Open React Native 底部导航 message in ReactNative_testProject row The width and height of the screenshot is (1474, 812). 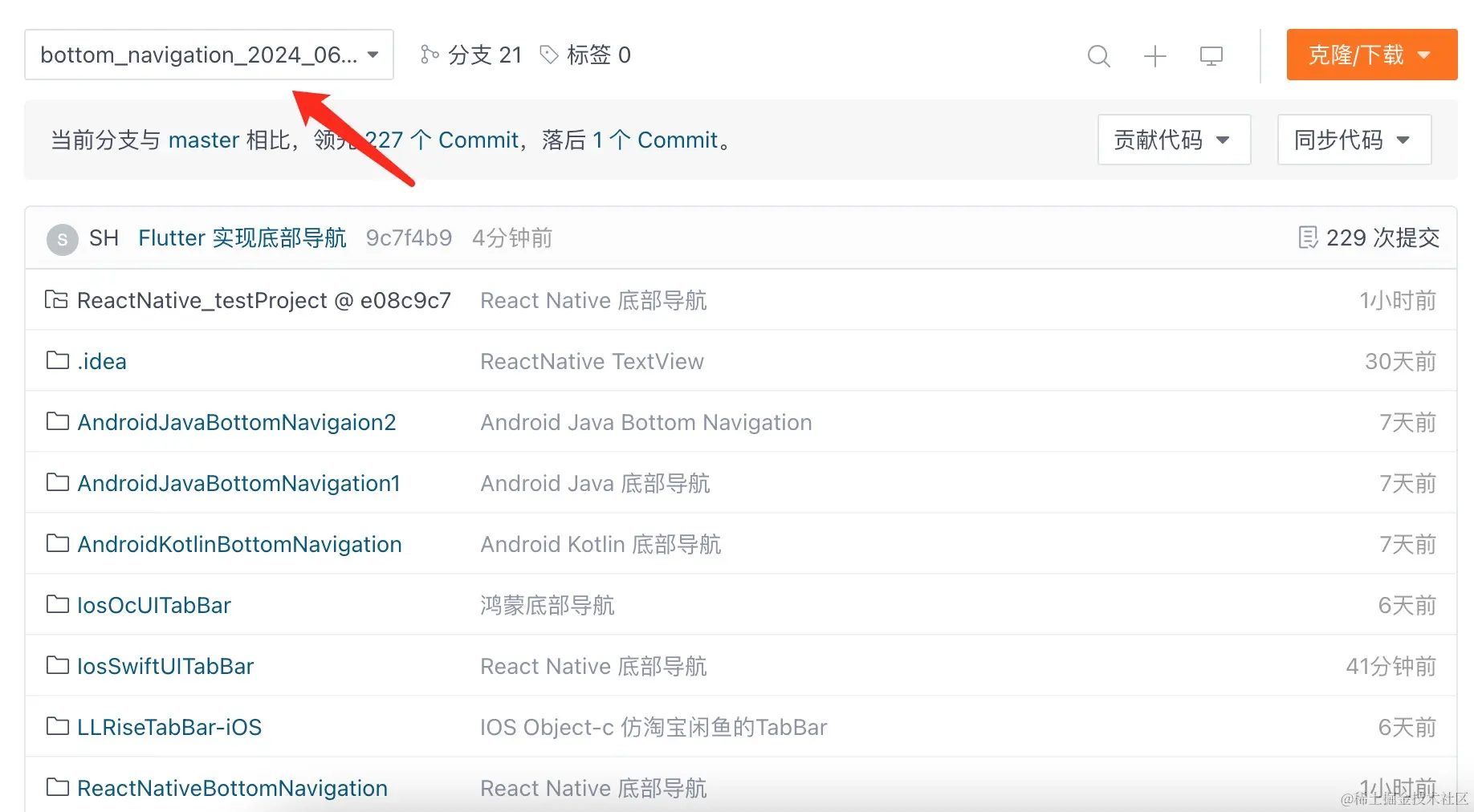coord(593,301)
